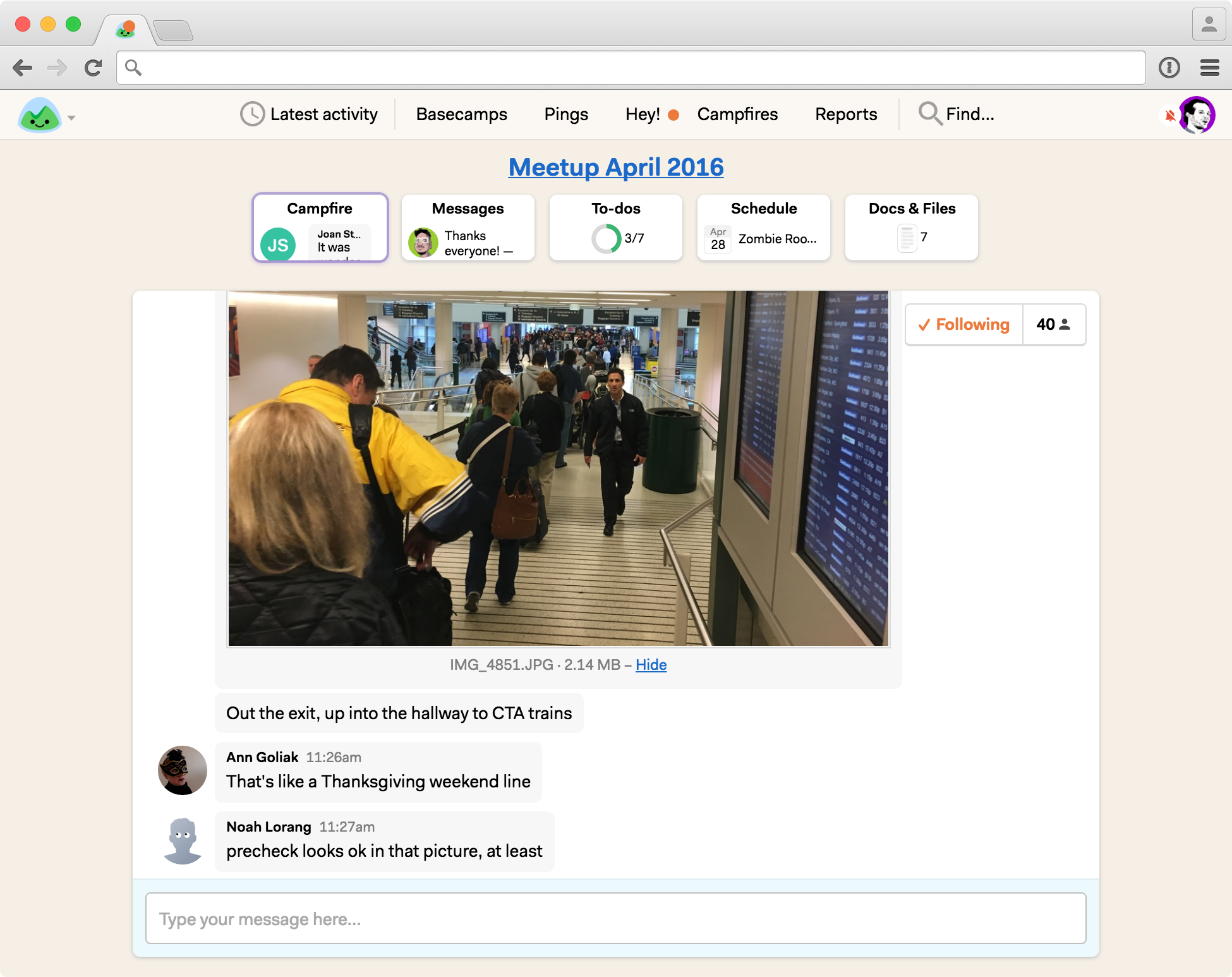Click the browser back arrow
The height and width of the screenshot is (977, 1232).
pyautogui.click(x=23, y=68)
